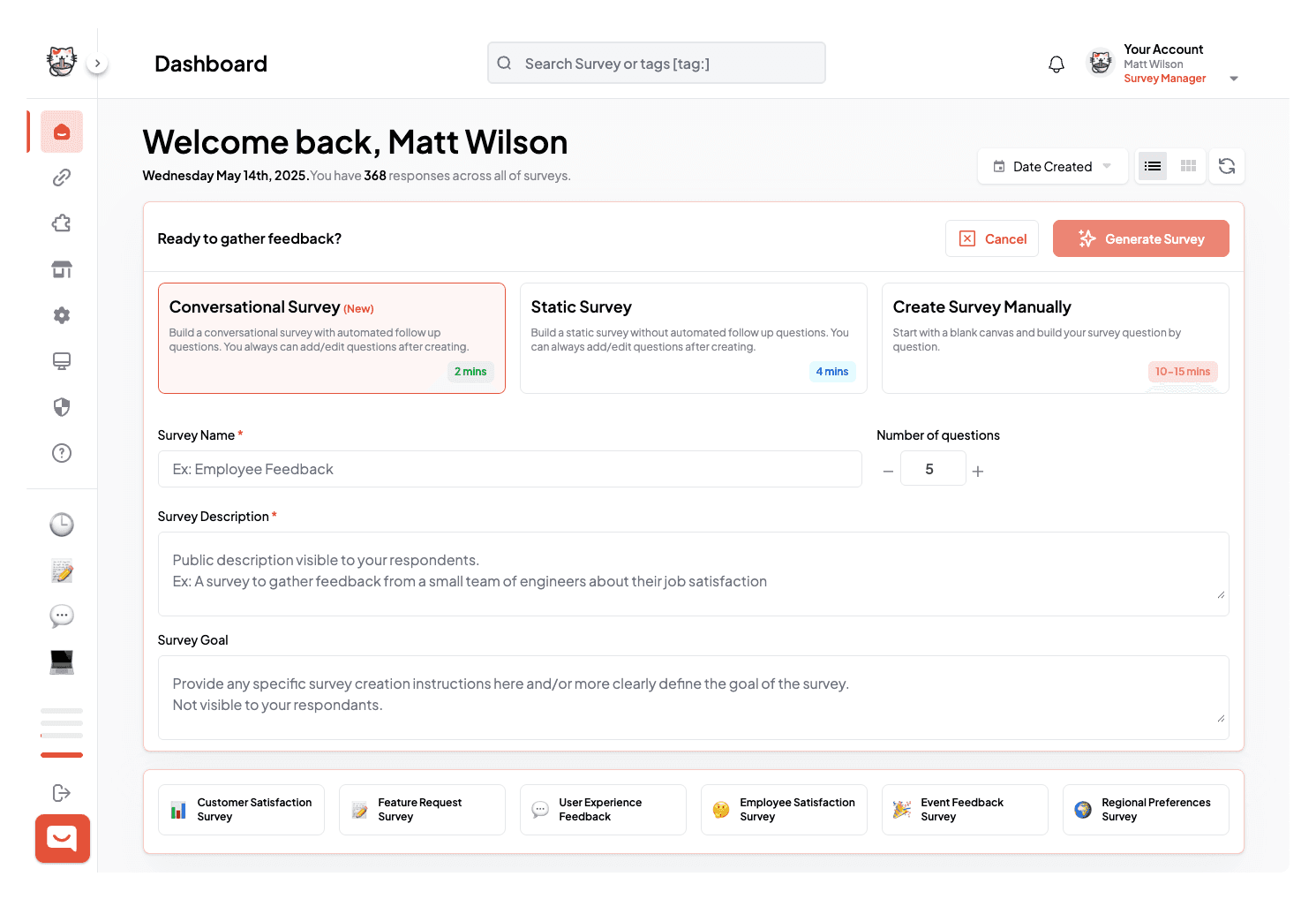Click the storefront icon in sidebar
Viewport: 1316px width, 899px height.
point(62,269)
